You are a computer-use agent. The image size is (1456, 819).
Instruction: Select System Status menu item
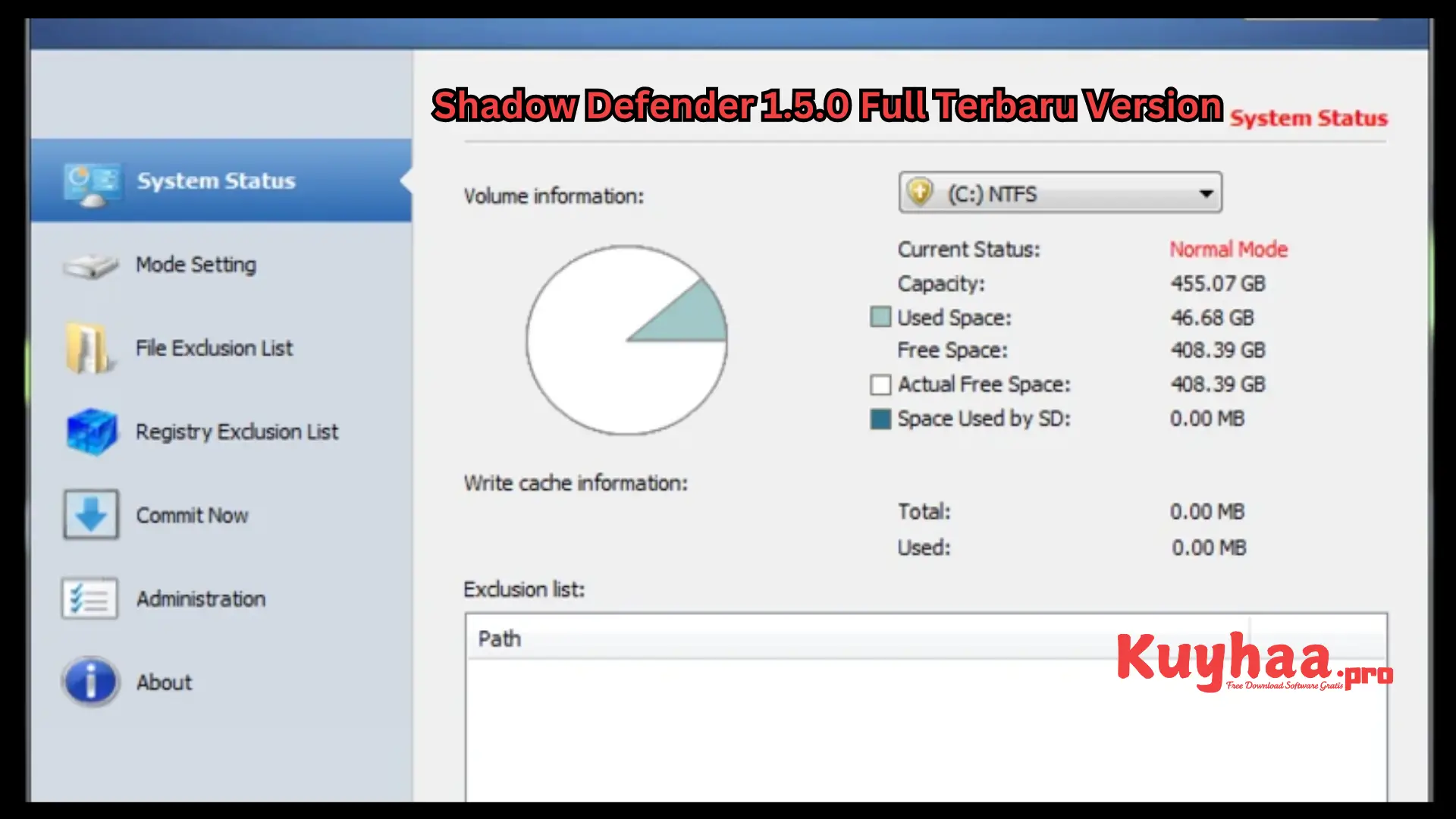coord(217,180)
